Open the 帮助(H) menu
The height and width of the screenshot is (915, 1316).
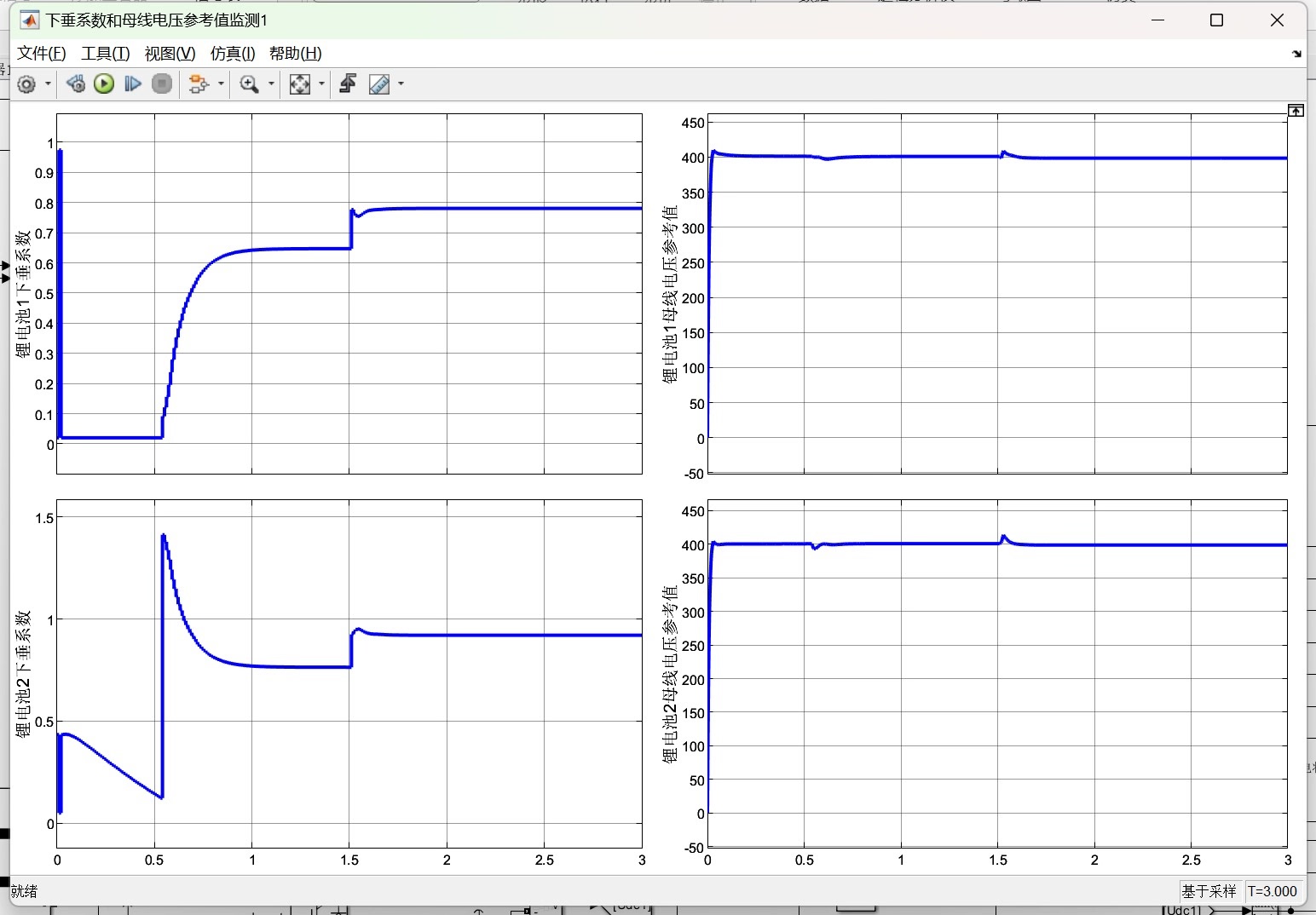coord(295,54)
